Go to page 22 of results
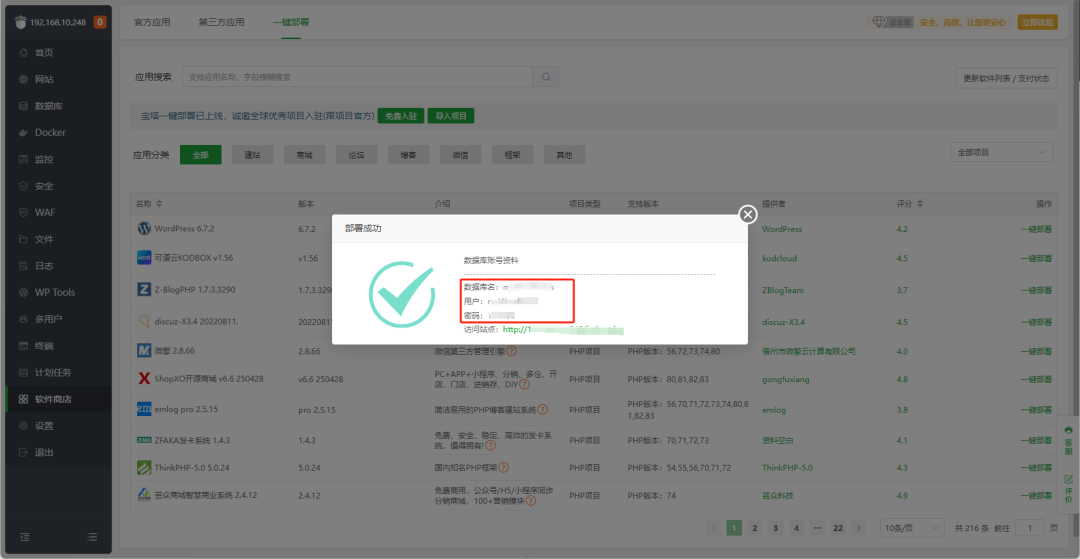The width and height of the screenshot is (1080, 559). [x=838, y=528]
